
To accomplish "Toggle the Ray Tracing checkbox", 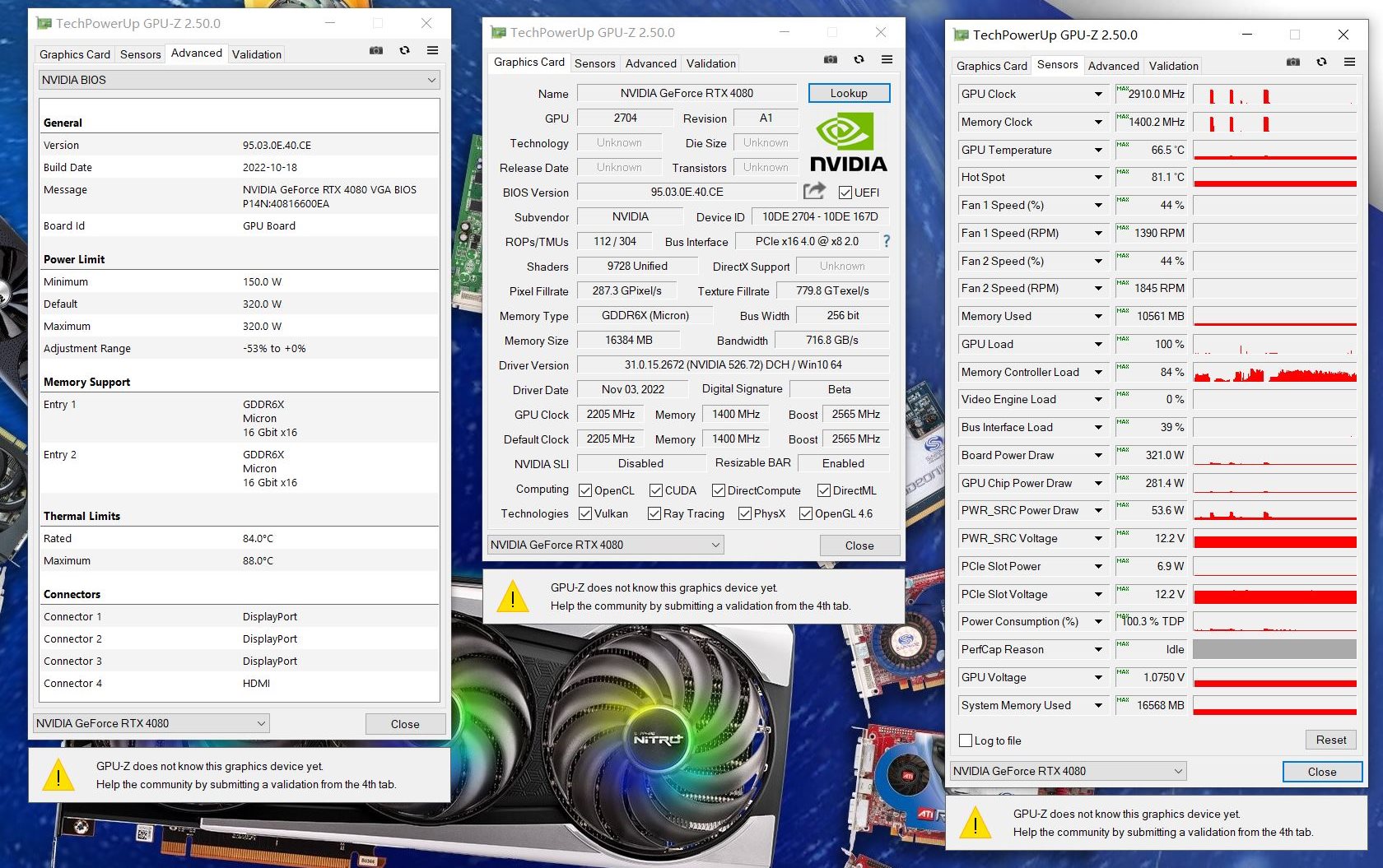I will coord(654,513).
